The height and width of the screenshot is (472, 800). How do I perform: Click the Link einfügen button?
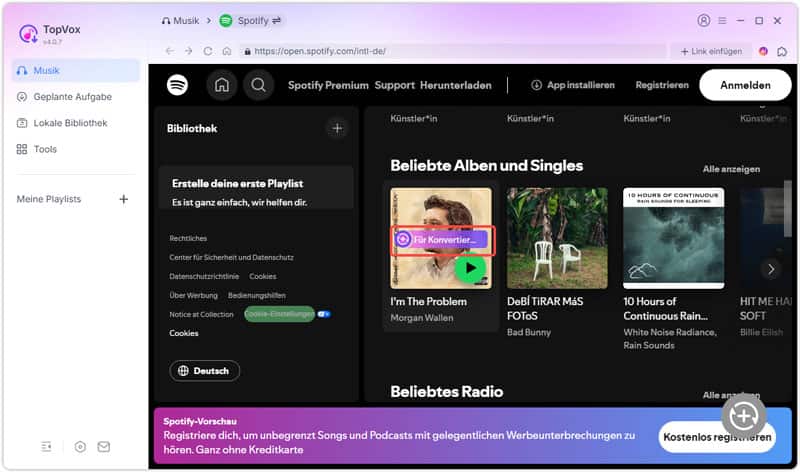tap(711, 51)
